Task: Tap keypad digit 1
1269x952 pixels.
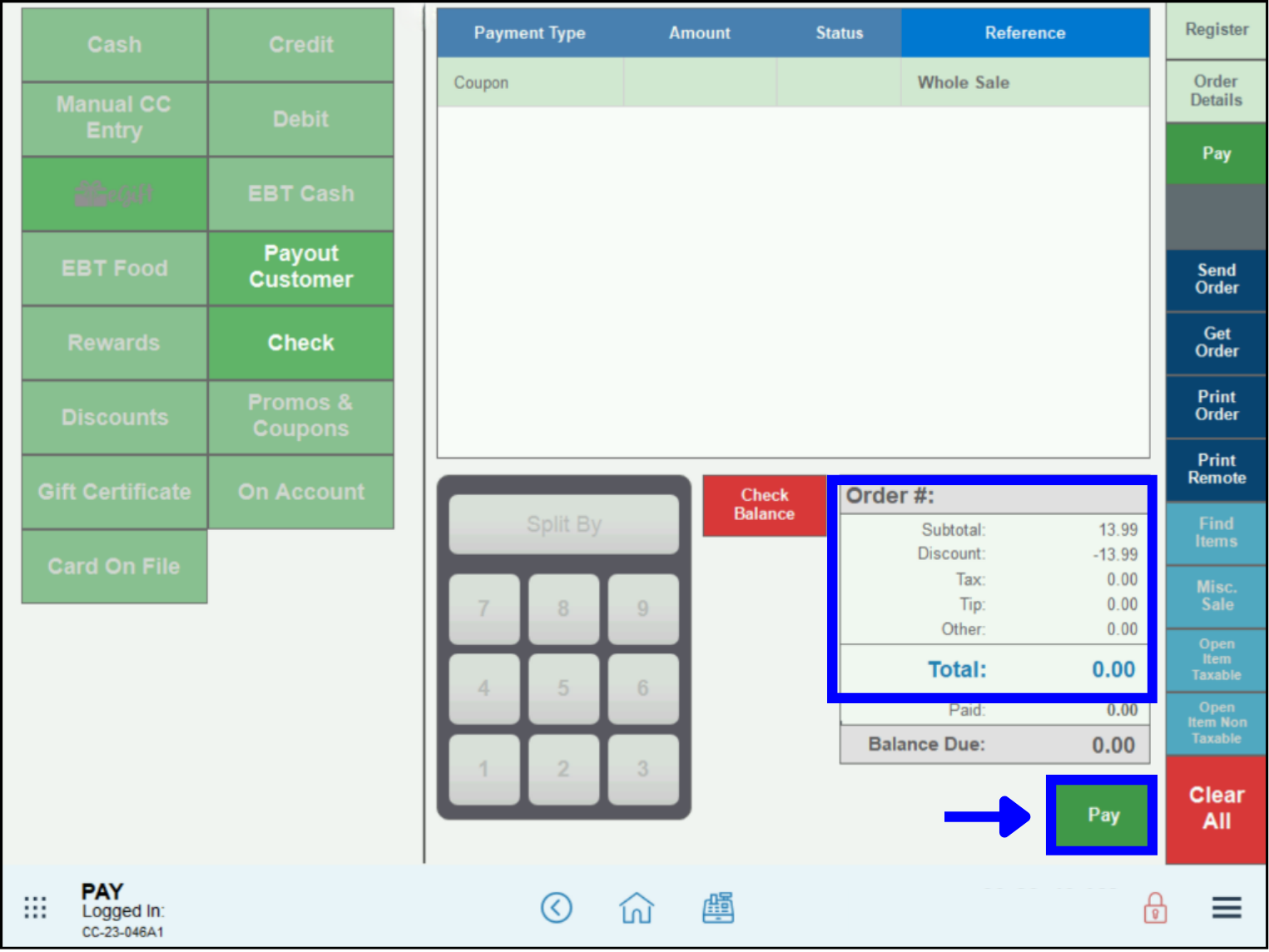Action: coord(484,769)
